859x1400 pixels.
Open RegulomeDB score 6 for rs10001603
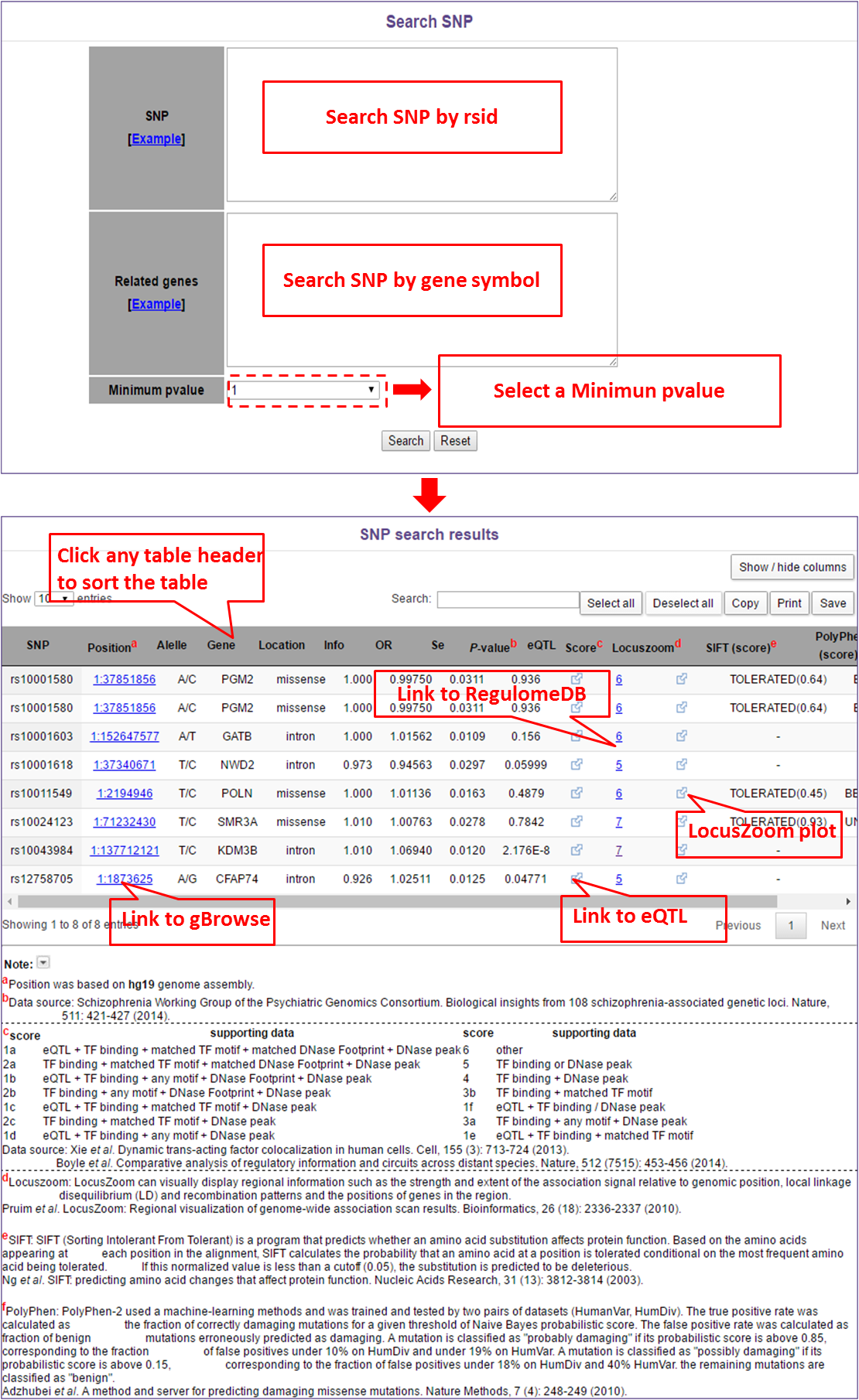[x=619, y=736]
